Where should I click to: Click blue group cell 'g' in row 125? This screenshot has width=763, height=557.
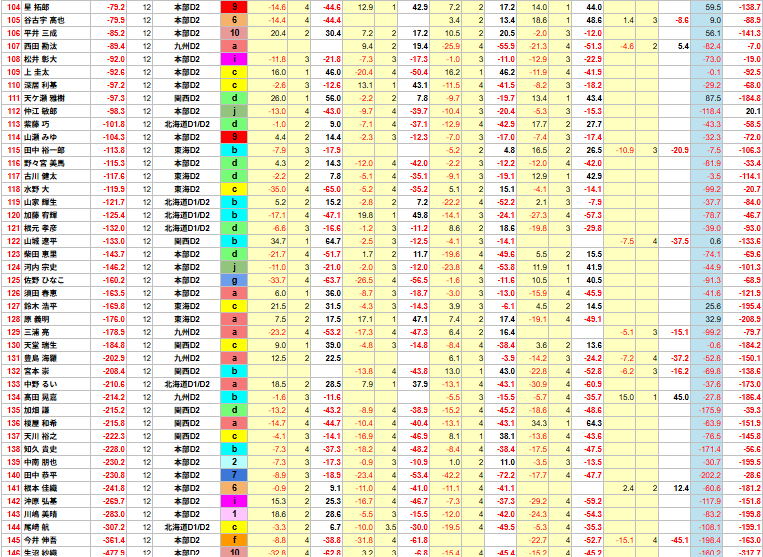(x=234, y=280)
